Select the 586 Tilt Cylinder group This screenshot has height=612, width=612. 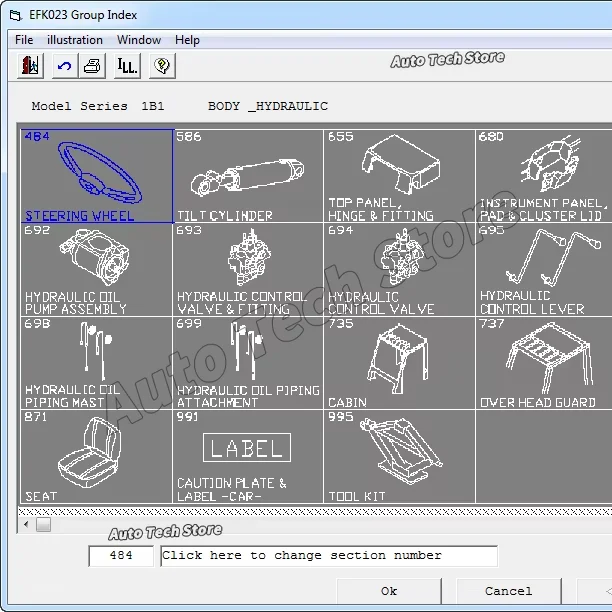248,176
